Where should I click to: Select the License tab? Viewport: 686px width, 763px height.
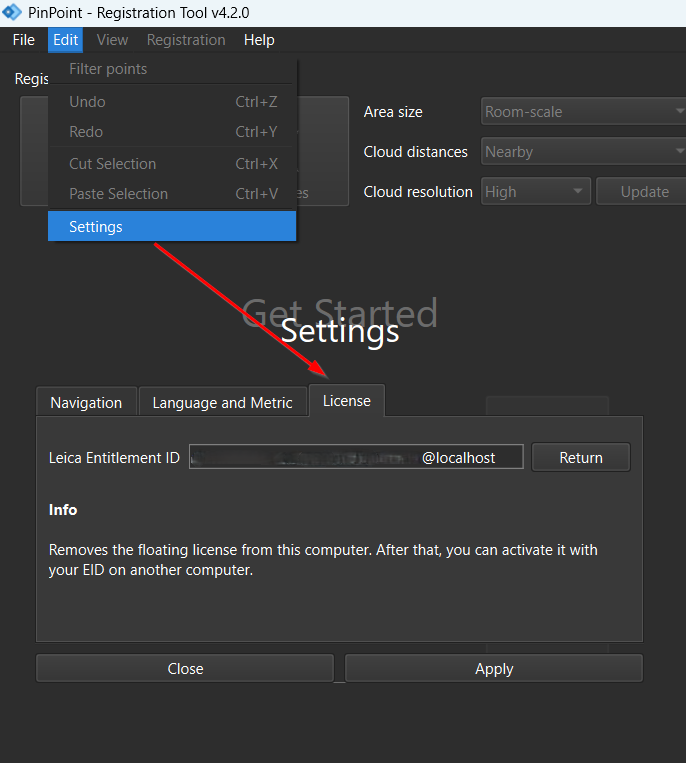(x=346, y=400)
